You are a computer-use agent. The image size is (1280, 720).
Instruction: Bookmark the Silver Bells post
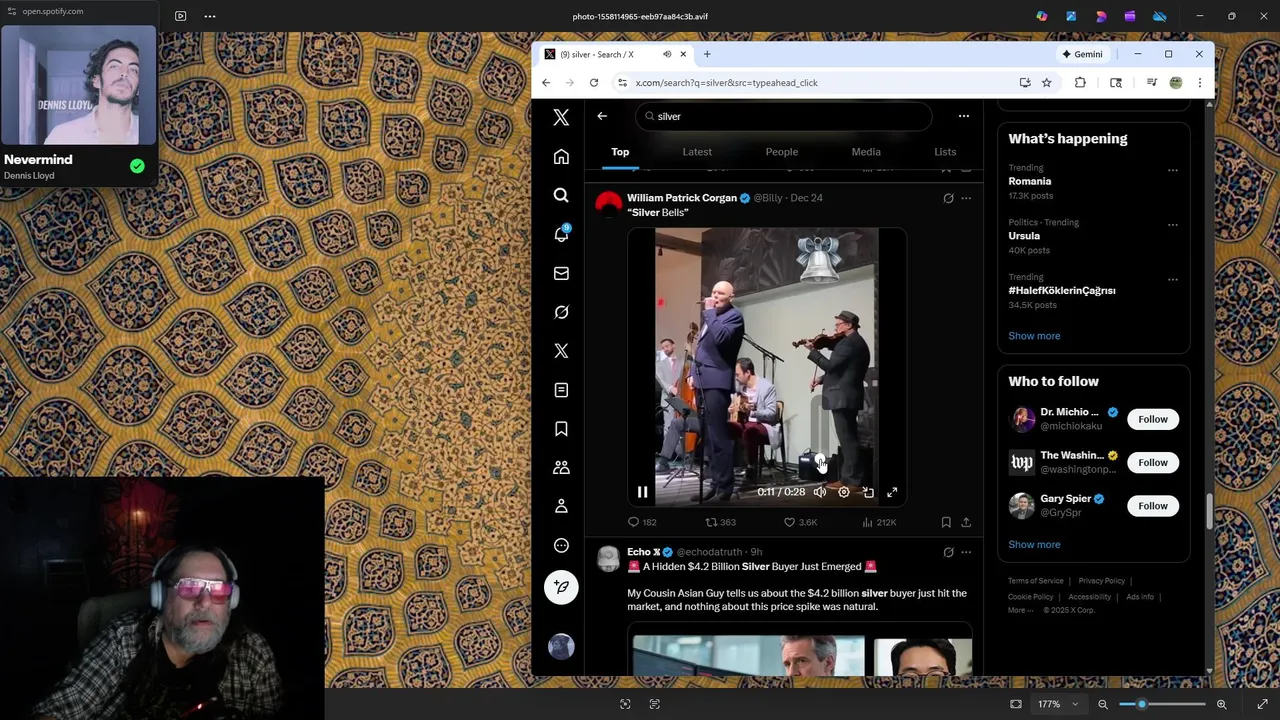[x=946, y=522]
